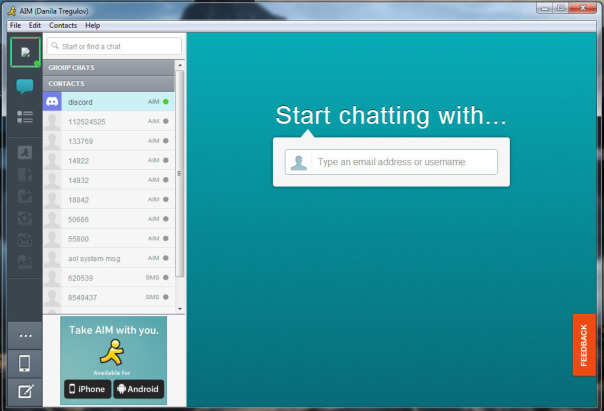Collapse the CONTACTS section header

(x=109, y=84)
